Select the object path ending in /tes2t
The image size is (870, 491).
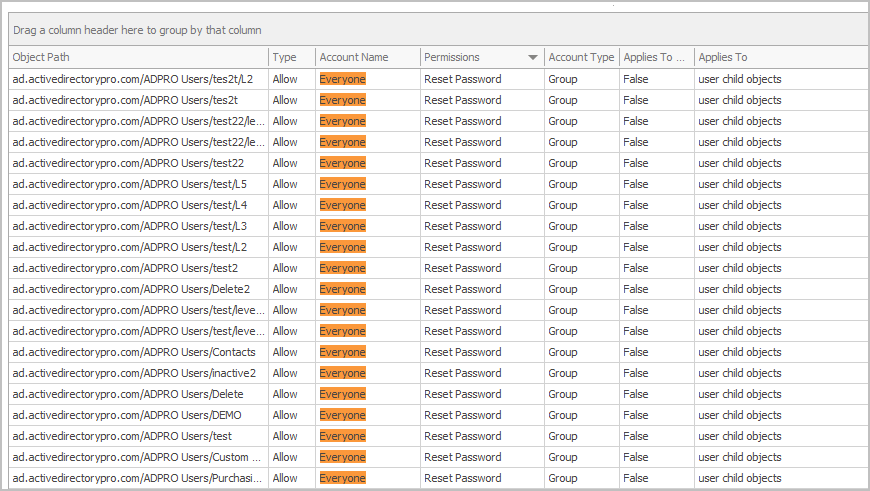[x=125, y=100]
